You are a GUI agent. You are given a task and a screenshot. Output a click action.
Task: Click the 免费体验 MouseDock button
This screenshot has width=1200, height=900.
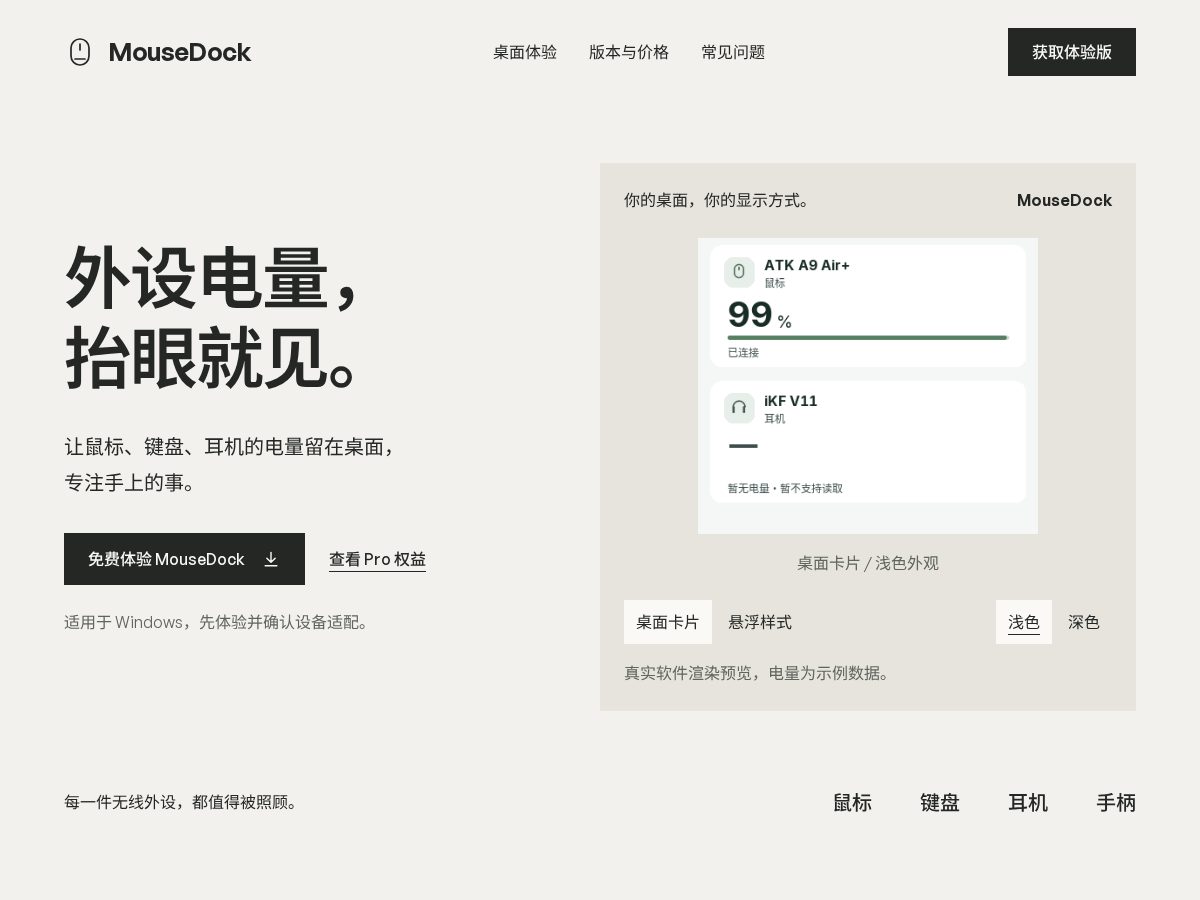[x=184, y=559]
